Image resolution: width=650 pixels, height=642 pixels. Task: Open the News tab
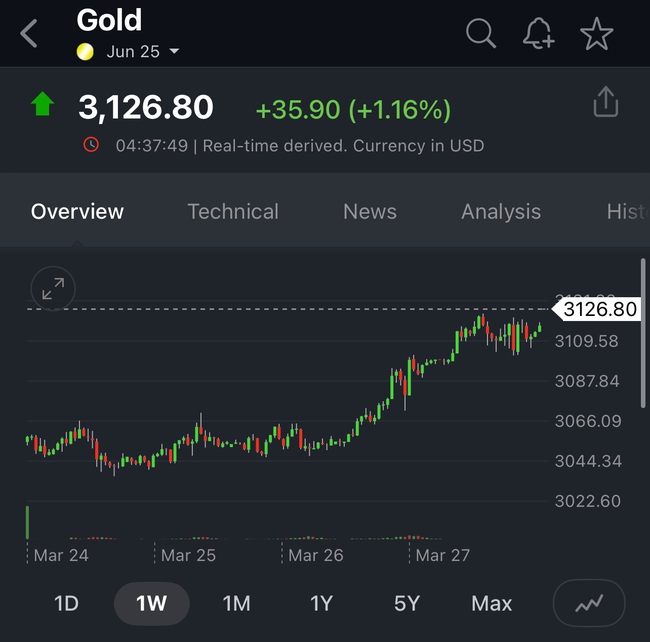[370, 212]
